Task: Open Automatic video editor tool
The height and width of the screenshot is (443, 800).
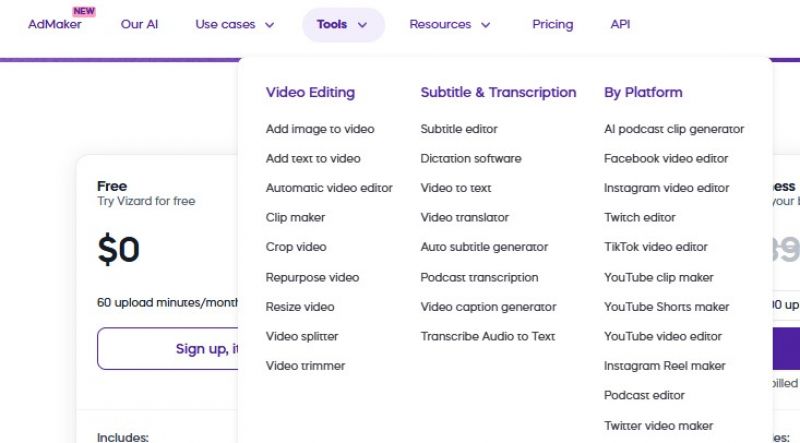Action: click(x=329, y=188)
